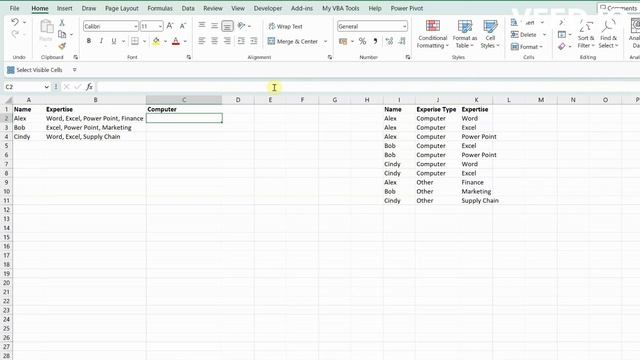Click Decrease Decimal icon
Image resolution: width=640 pixels, height=360 pixels.
click(x=402, y=41)
